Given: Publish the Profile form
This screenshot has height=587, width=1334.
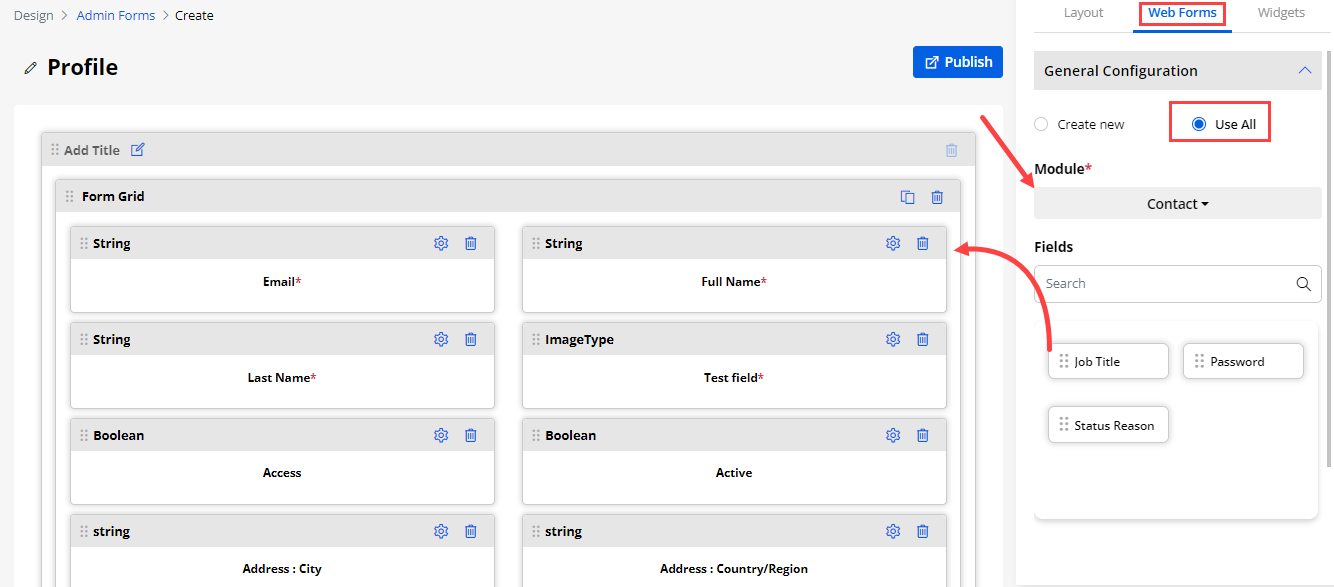Looking at the screenshot, I should point(957,62).
